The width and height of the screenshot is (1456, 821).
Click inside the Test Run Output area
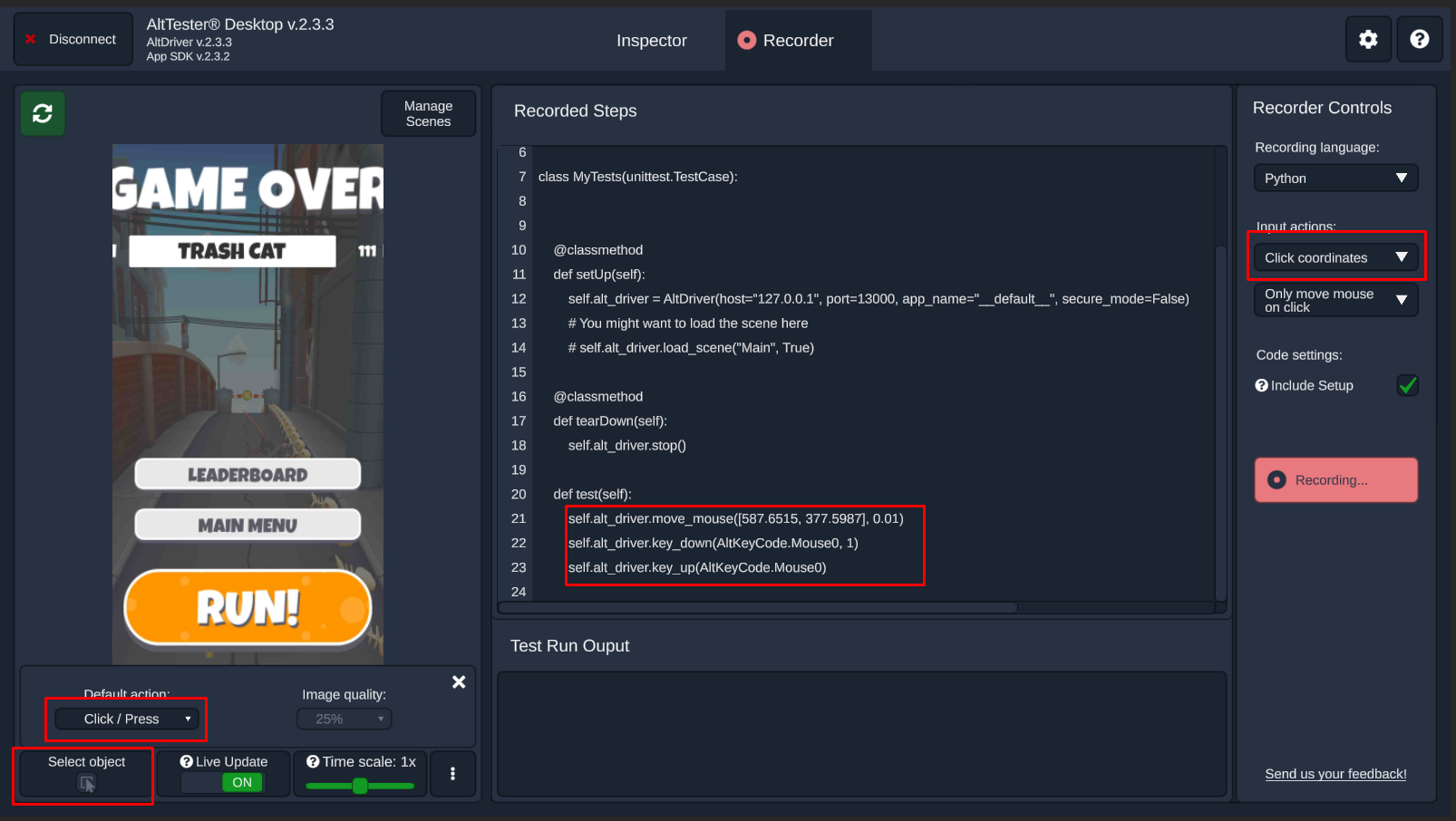coord(861,734)
